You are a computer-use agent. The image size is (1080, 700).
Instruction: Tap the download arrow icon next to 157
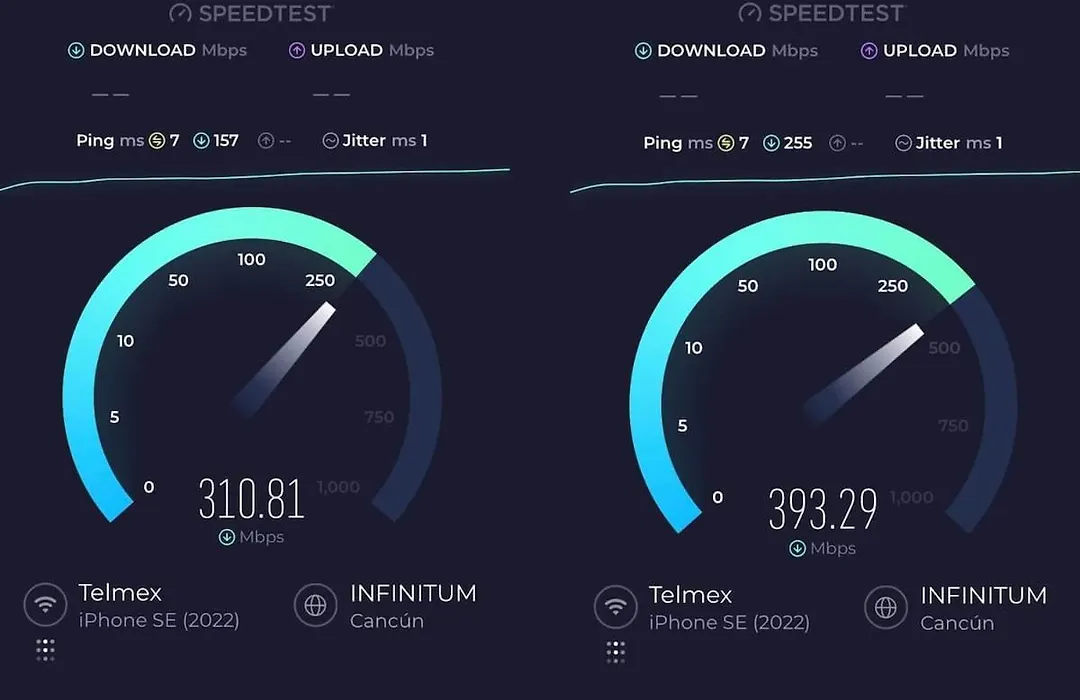pos(201,141)
